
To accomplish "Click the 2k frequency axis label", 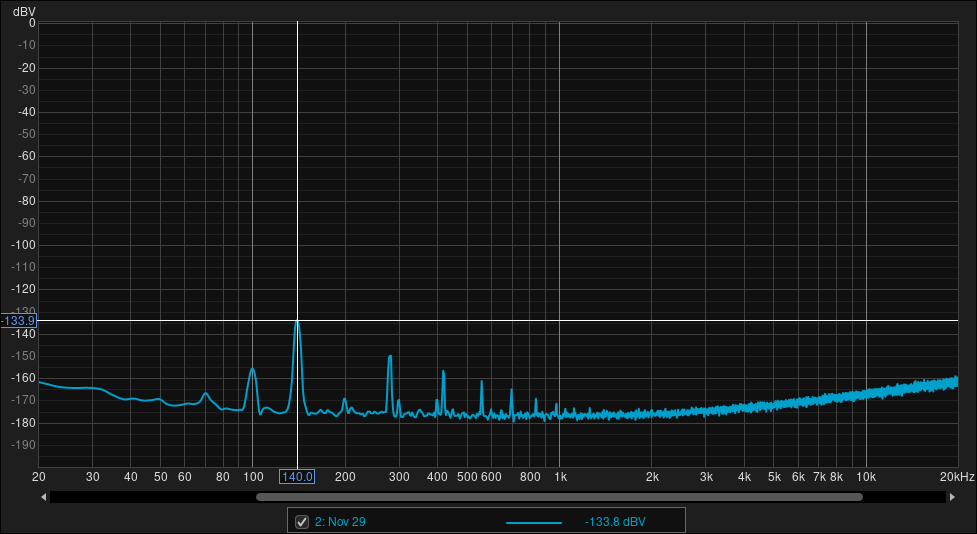I will (x=652, y=477).
